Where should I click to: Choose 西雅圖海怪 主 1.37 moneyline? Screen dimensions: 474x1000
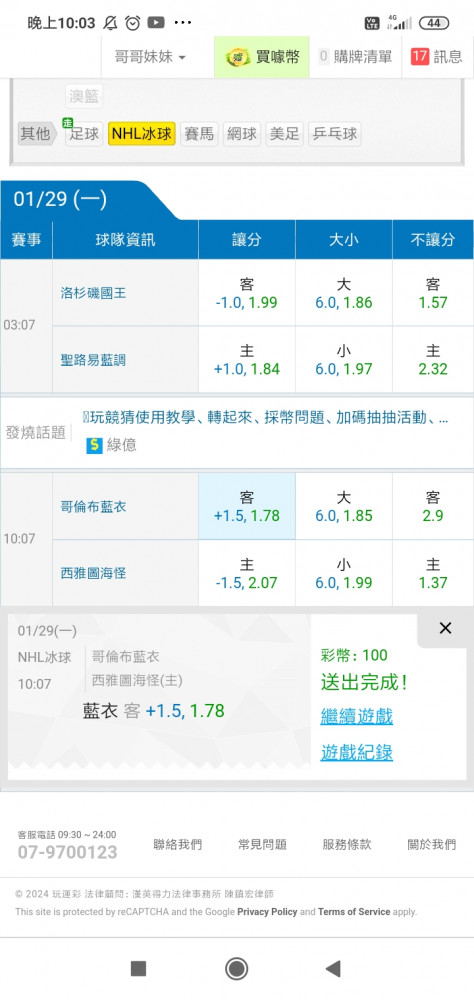click(433, 573)
